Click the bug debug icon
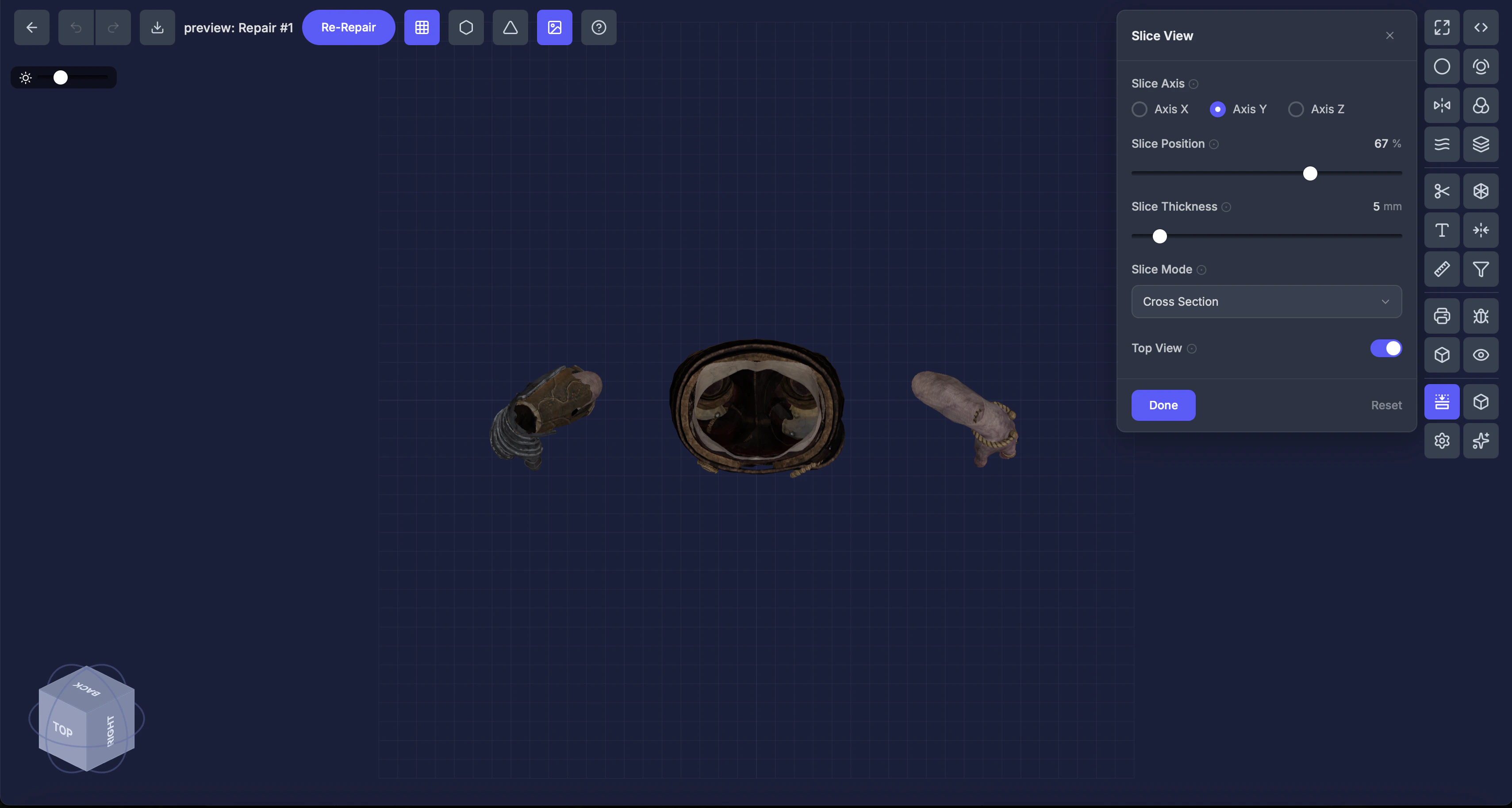The width and height of the screenshot is (1512, 808). click(1480, 316)
